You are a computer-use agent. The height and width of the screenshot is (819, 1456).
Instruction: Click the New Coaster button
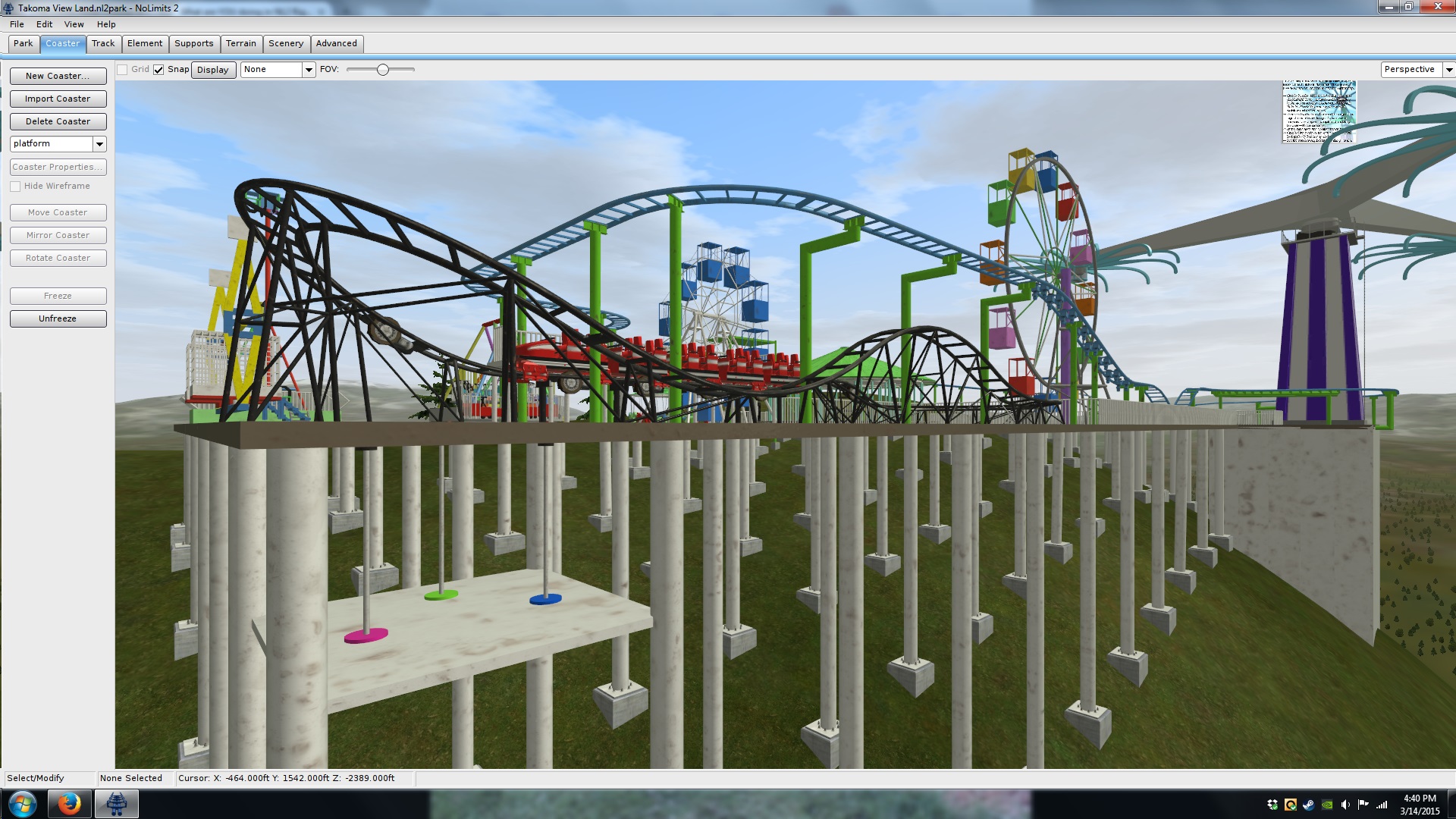click(x=58, y=76)
